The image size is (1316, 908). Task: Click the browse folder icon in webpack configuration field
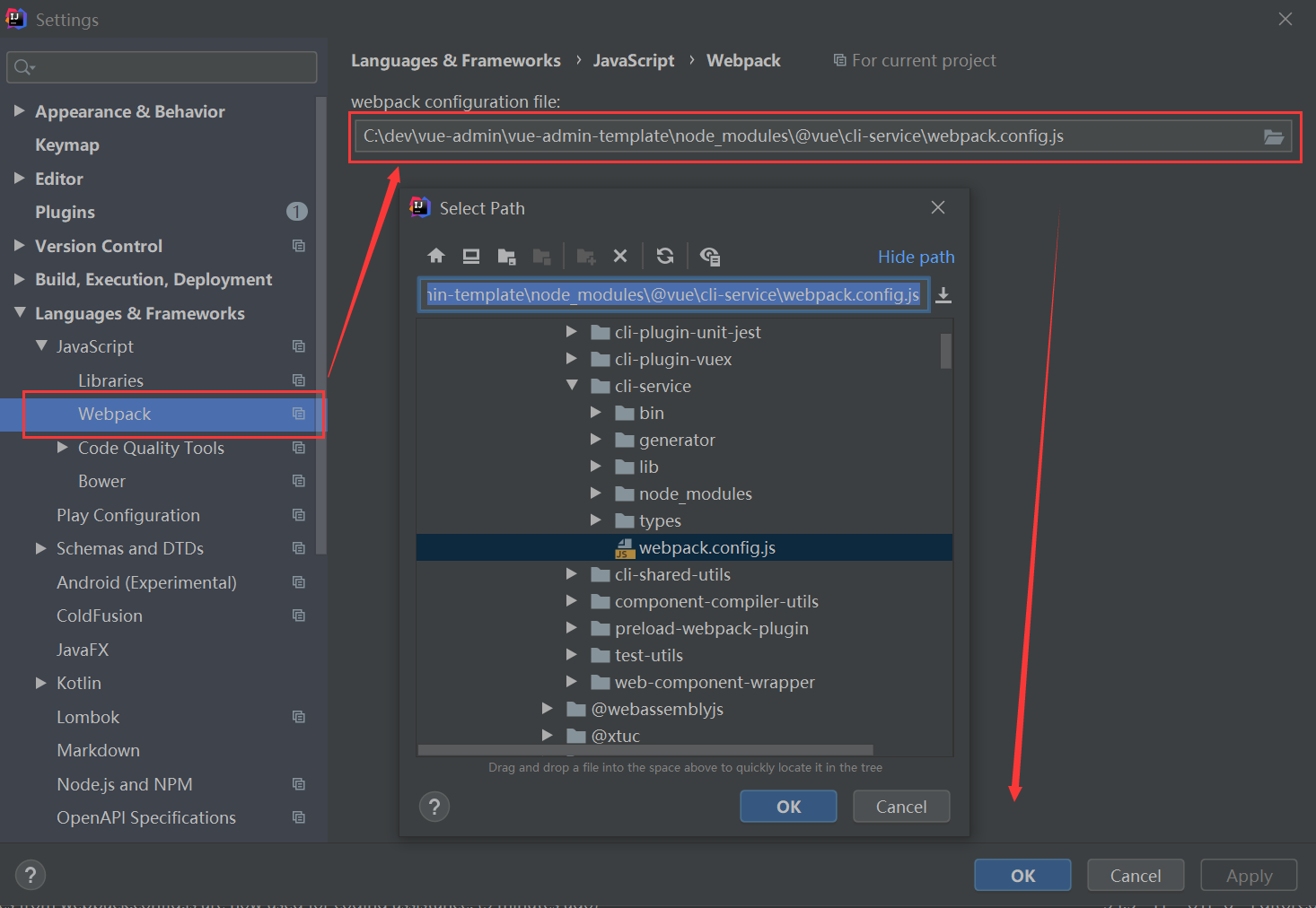(1274, 136)
